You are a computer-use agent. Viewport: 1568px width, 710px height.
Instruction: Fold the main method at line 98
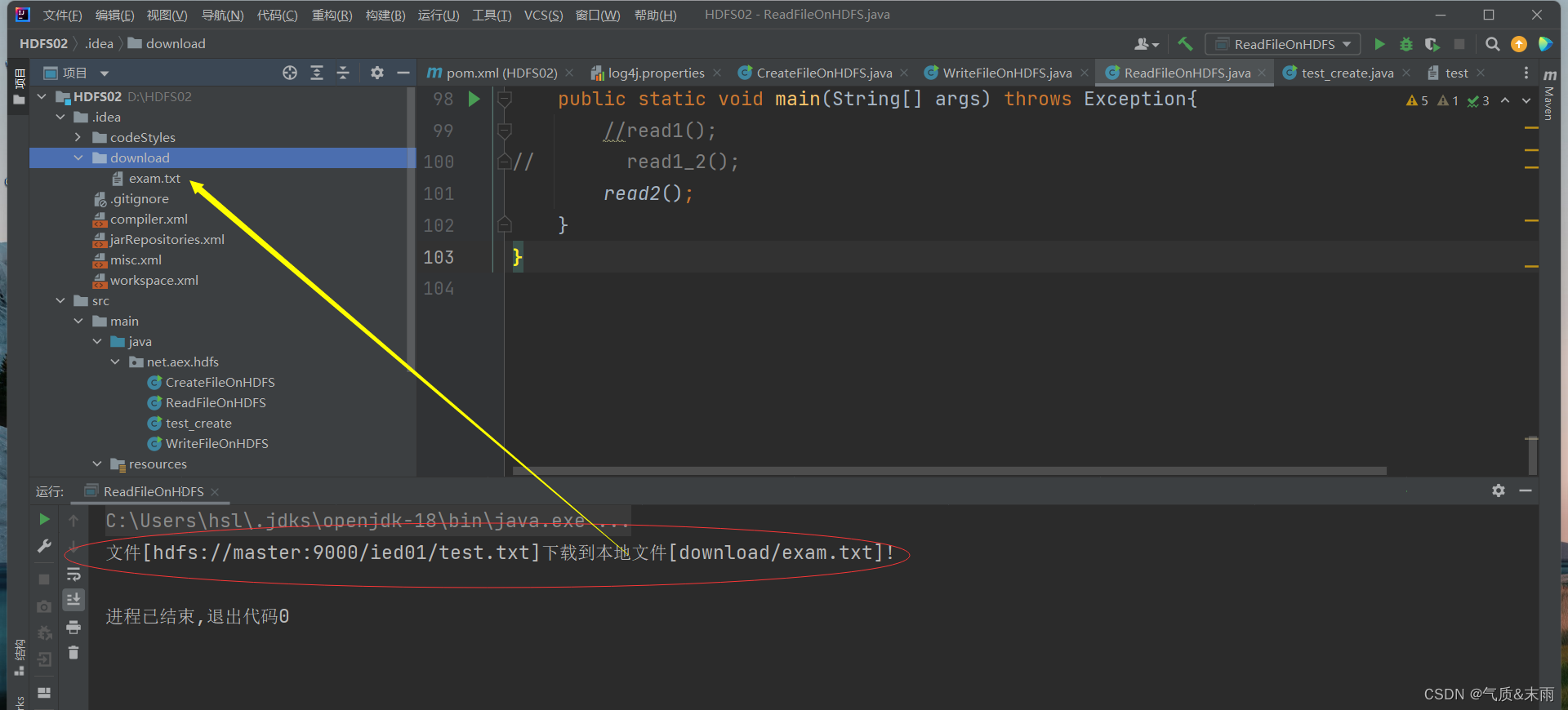(x=505, y=100)
